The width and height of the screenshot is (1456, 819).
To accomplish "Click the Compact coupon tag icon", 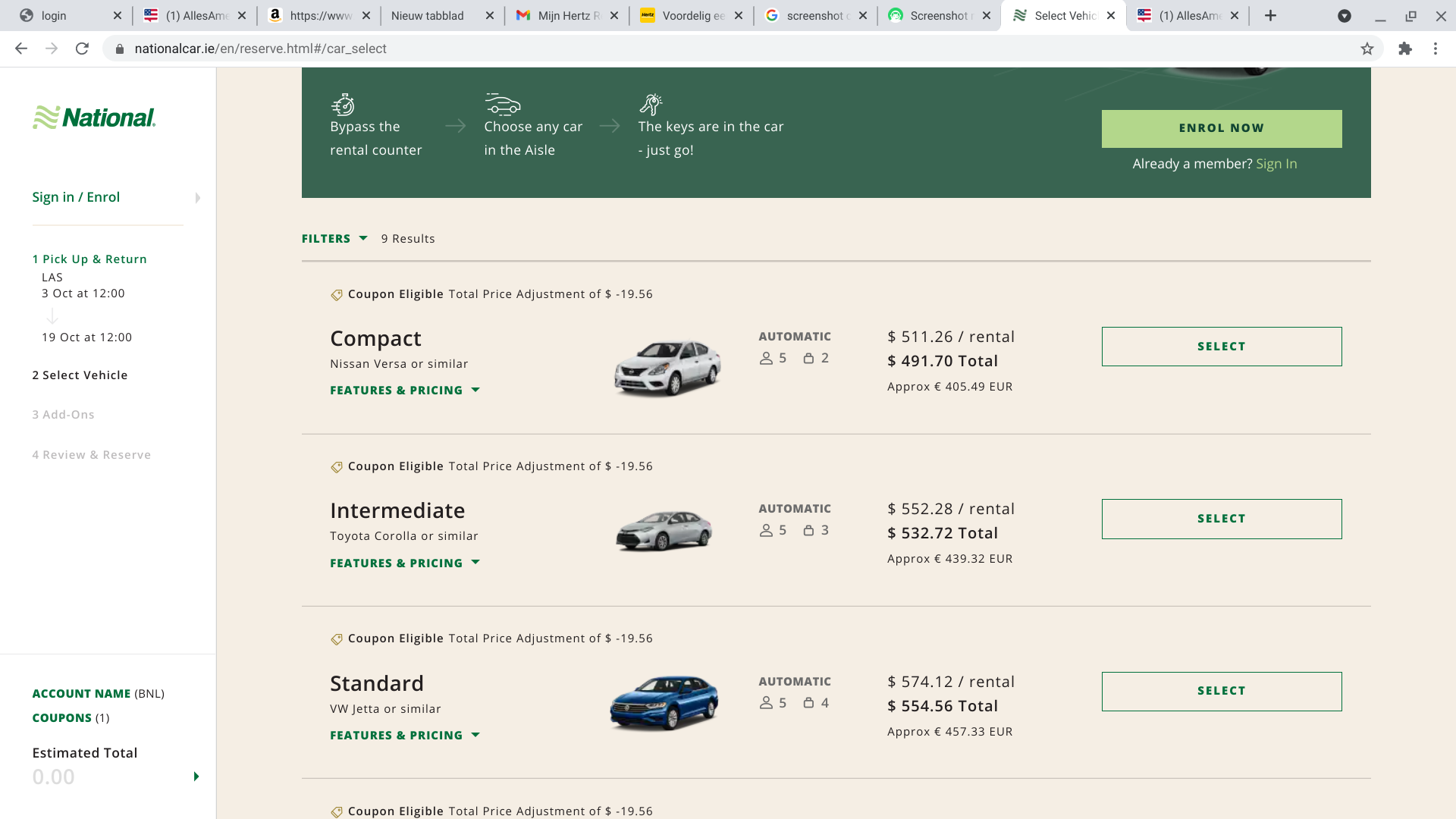I will (337, 295).
